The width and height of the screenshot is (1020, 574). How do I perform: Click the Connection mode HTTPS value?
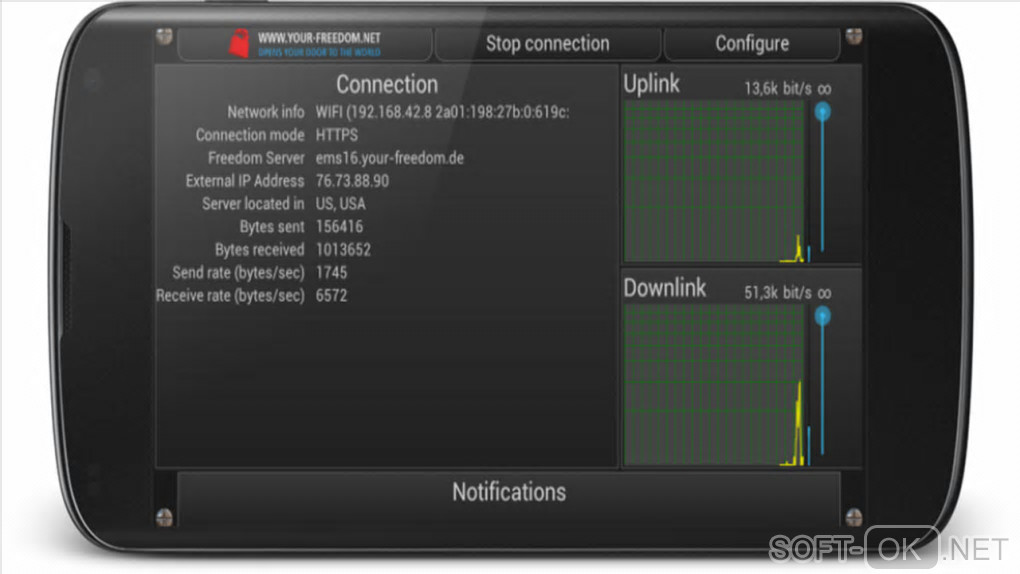tap(336, 135)
